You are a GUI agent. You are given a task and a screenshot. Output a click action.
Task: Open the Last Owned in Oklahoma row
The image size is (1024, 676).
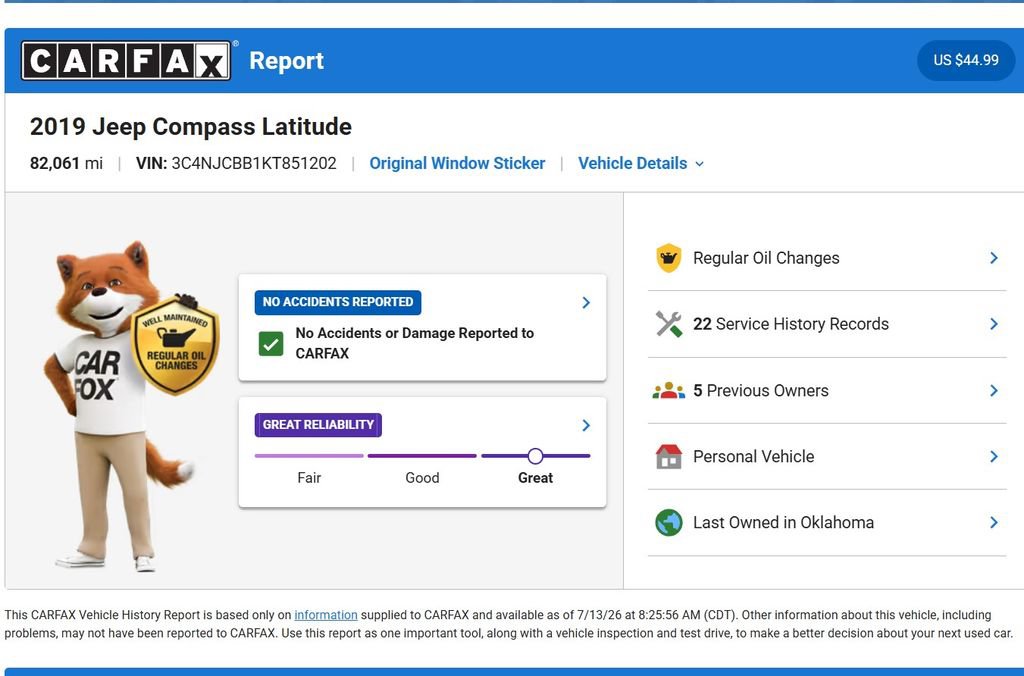827,523
